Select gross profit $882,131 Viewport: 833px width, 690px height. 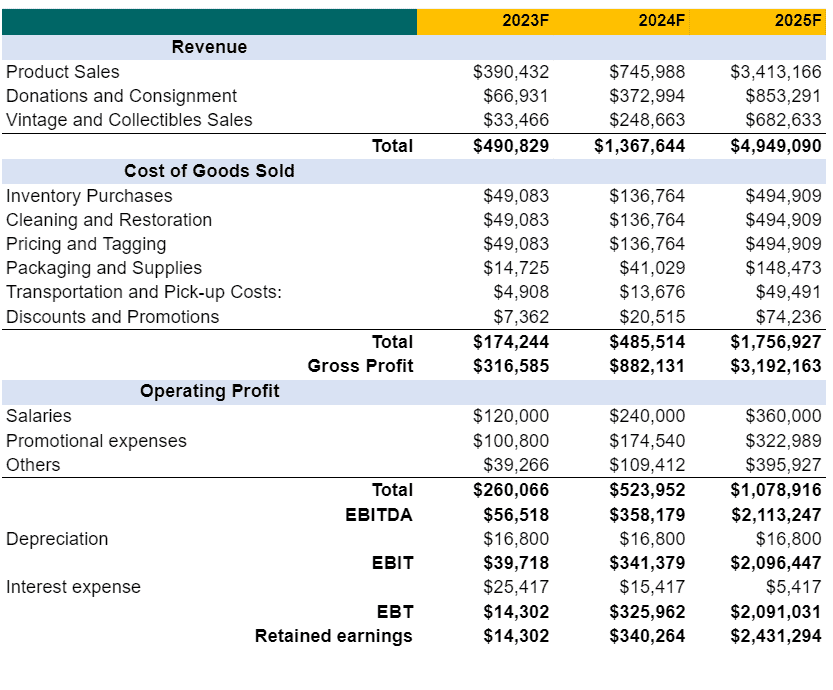coord(647,366)
